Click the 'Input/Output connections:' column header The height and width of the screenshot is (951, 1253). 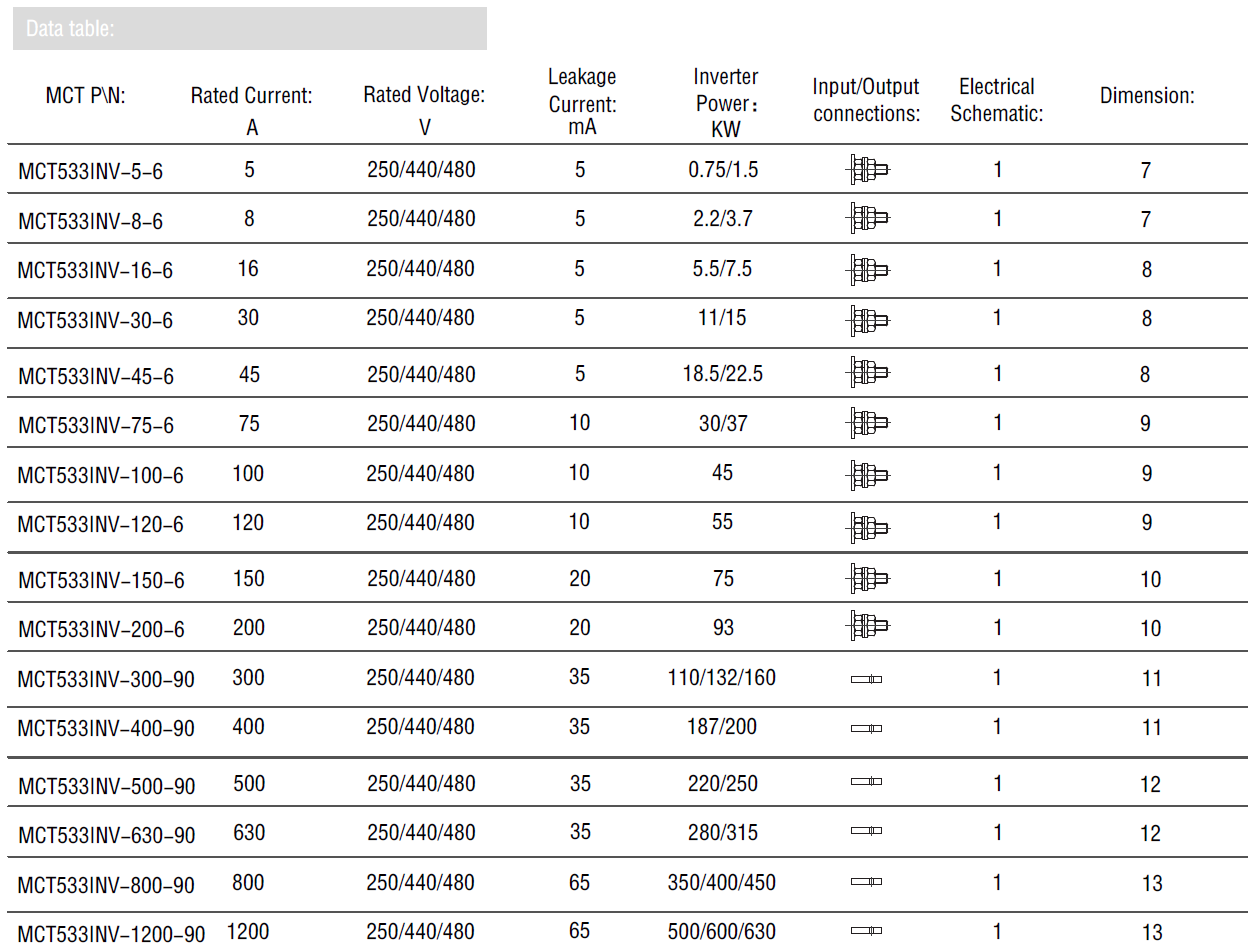pos(866,100)
